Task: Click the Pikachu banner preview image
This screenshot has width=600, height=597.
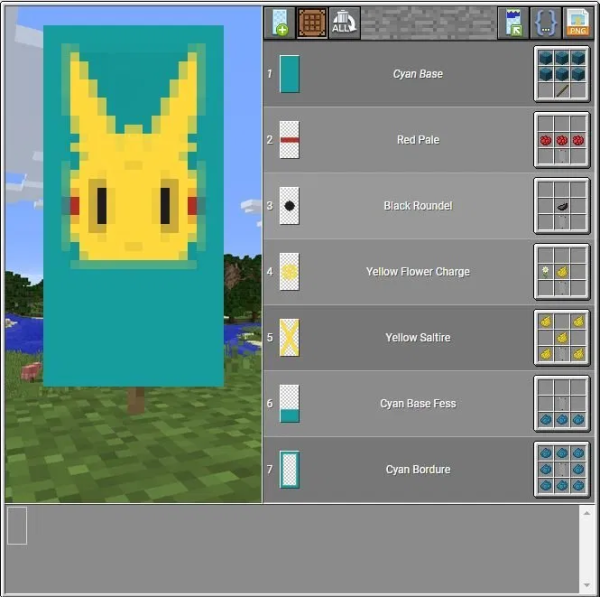Action: [x=133, y=205]
